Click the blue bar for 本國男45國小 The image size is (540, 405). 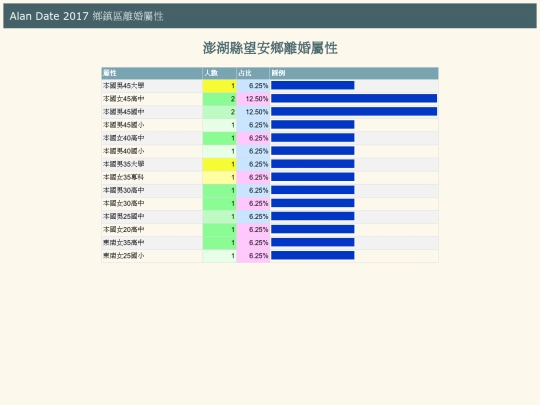click(x=313, y=125)
